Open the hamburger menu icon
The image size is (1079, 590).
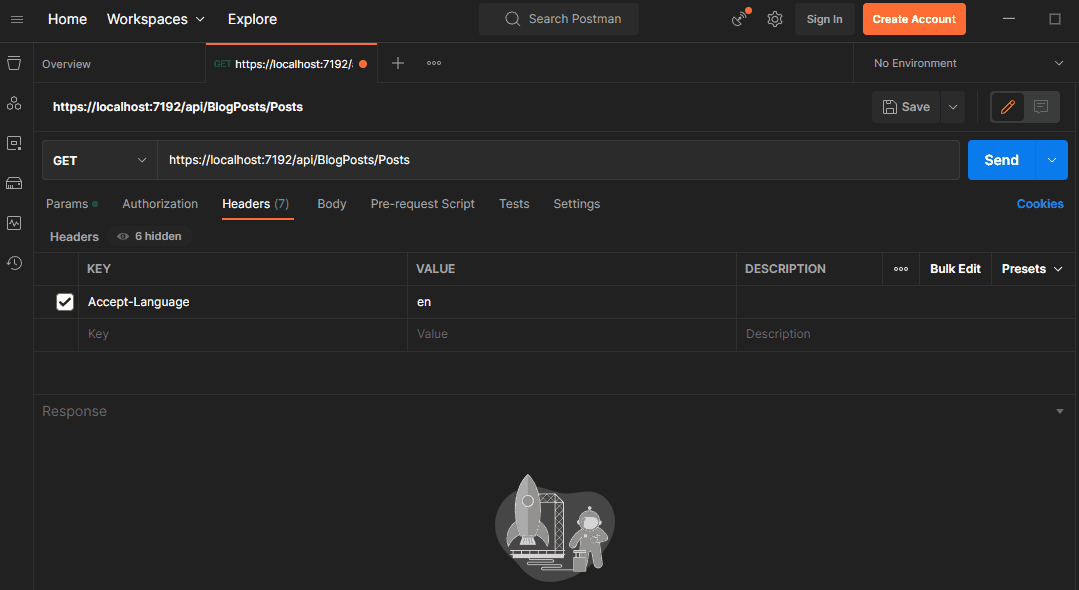[17, 19]
